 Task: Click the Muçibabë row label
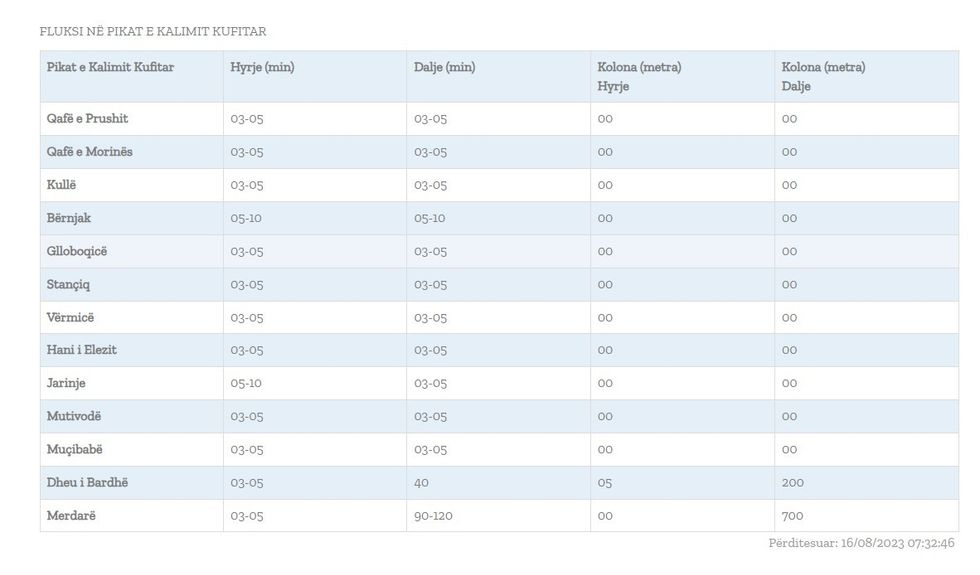click(75, 449)
